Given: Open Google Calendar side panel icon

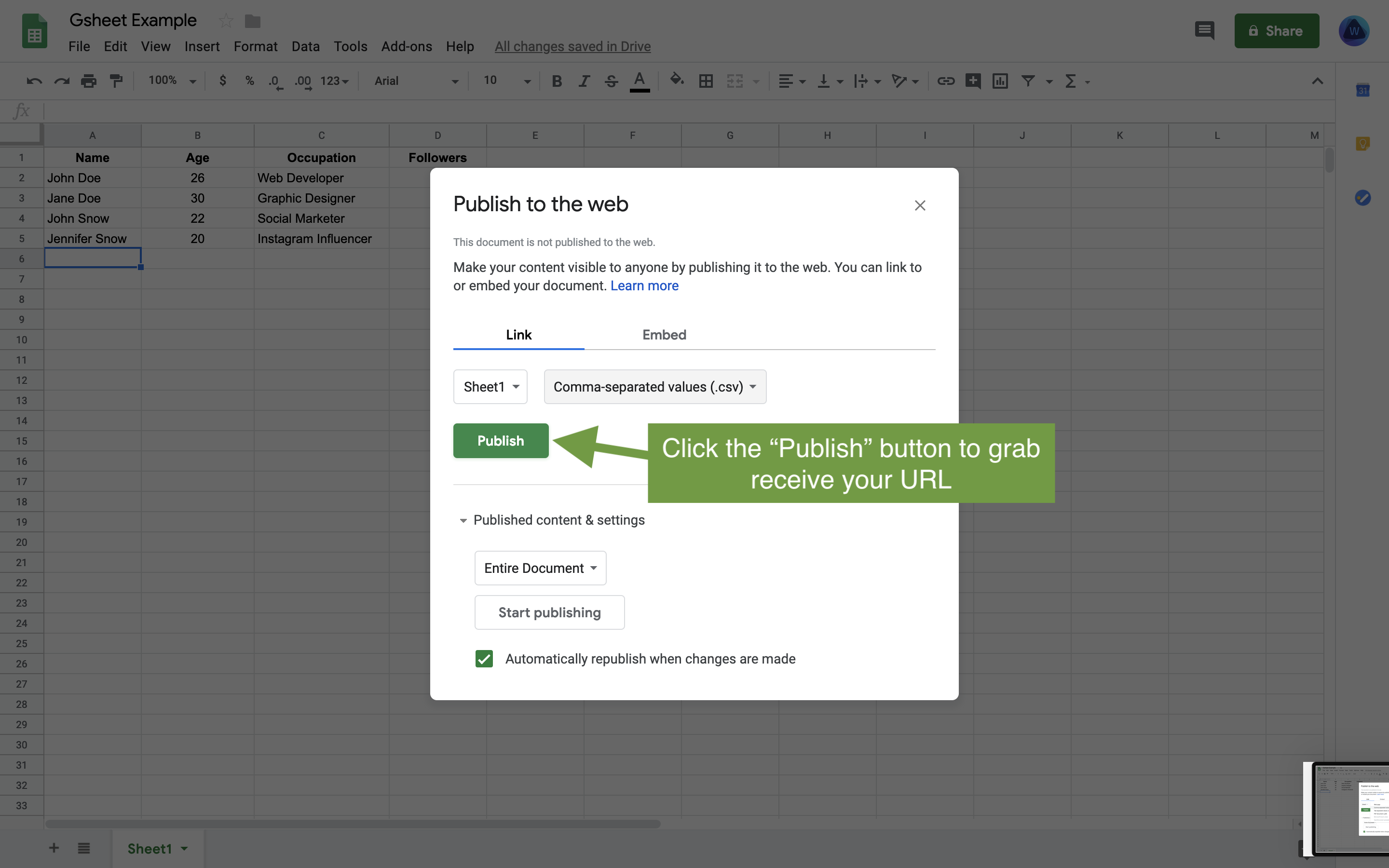Looking at the screenshot, I should tap(1362, 90).
